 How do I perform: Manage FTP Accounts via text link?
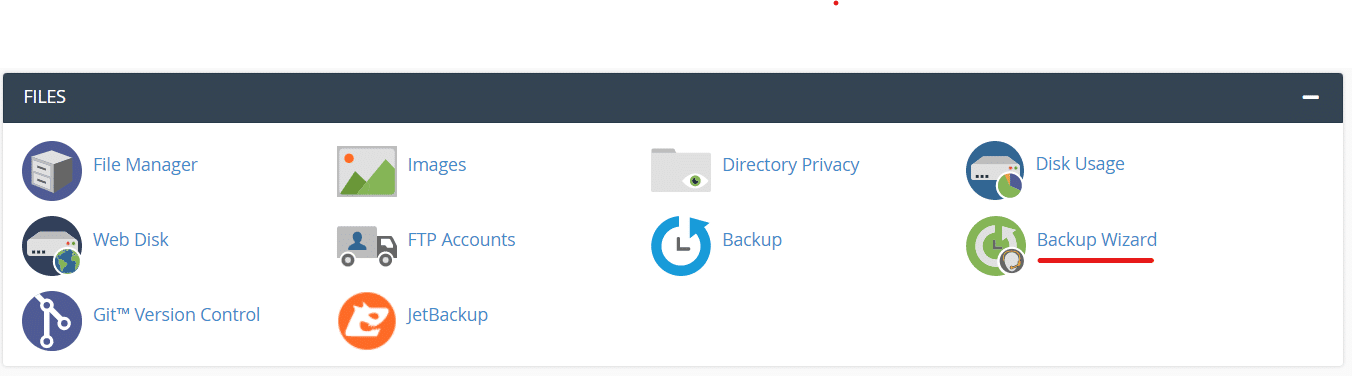coord(462,240)
